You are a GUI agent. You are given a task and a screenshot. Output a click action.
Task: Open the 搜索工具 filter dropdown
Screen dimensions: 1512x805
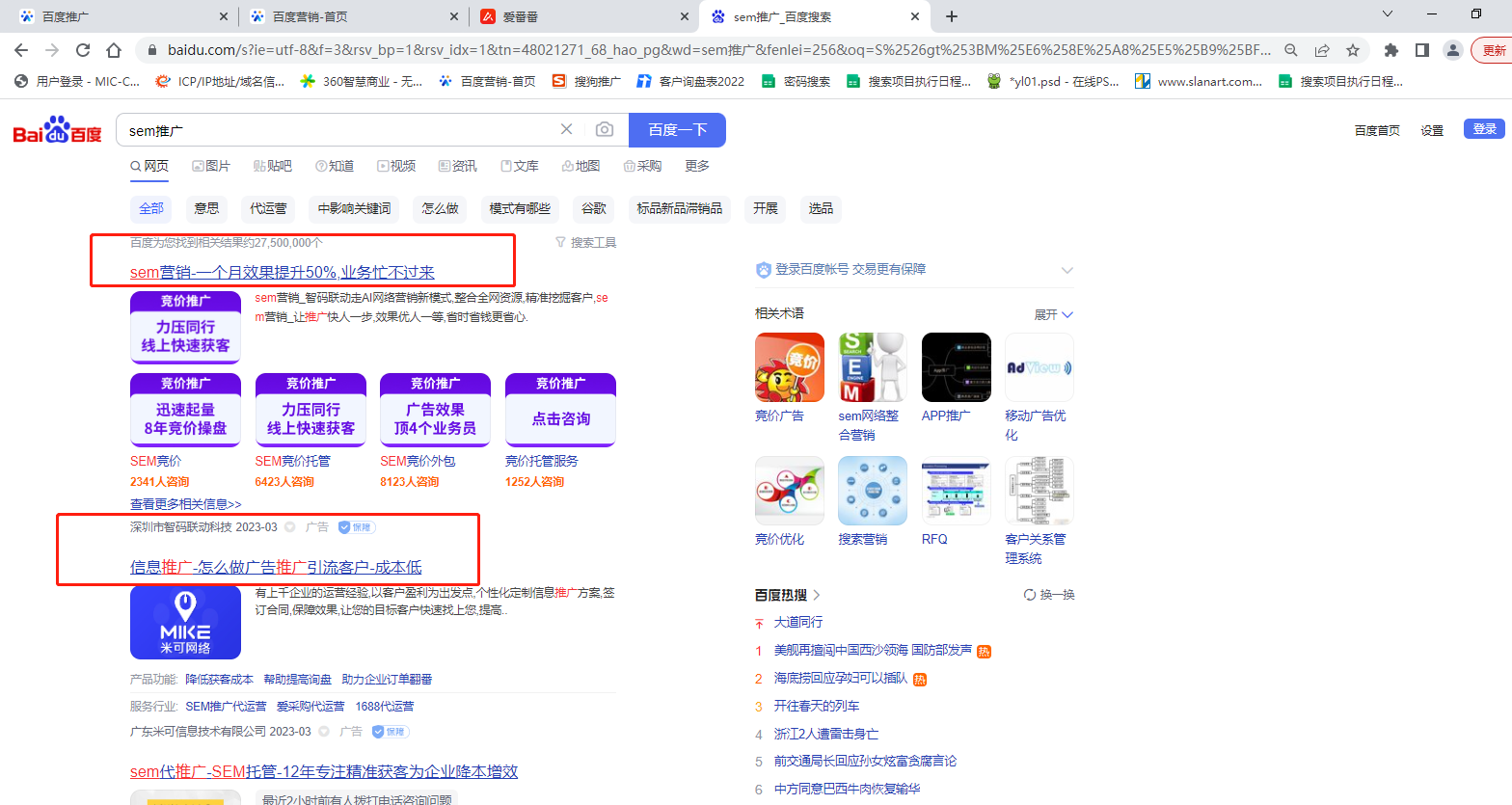coord(586,242)
